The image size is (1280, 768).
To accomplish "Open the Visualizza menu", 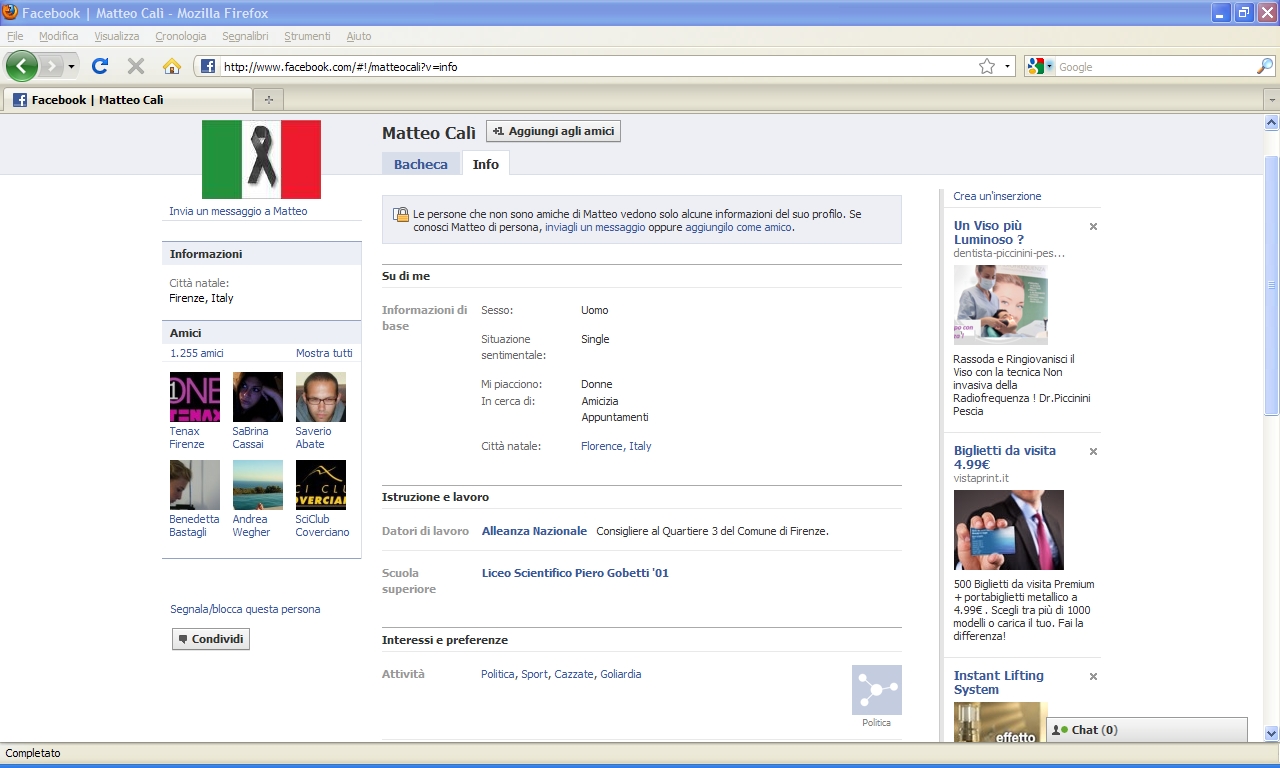I will [117, 36].
